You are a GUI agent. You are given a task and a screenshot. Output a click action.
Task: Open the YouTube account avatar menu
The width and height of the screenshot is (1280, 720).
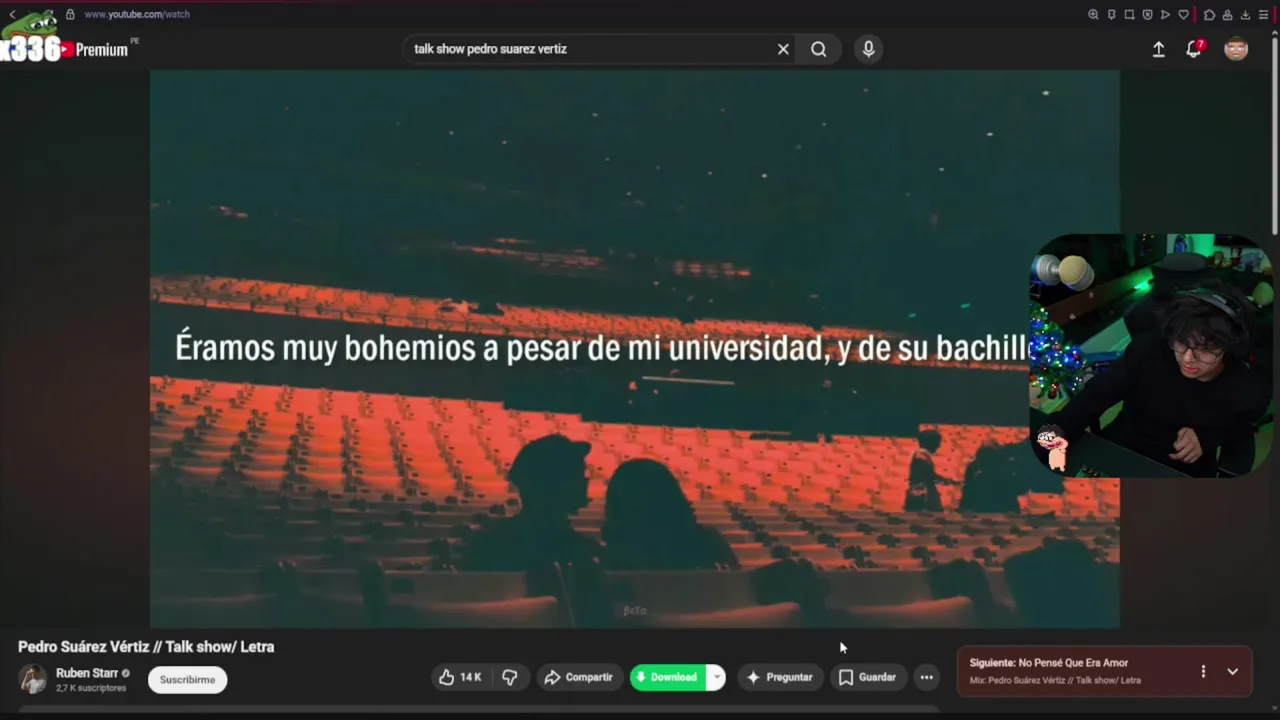(x=1236, y=49)
